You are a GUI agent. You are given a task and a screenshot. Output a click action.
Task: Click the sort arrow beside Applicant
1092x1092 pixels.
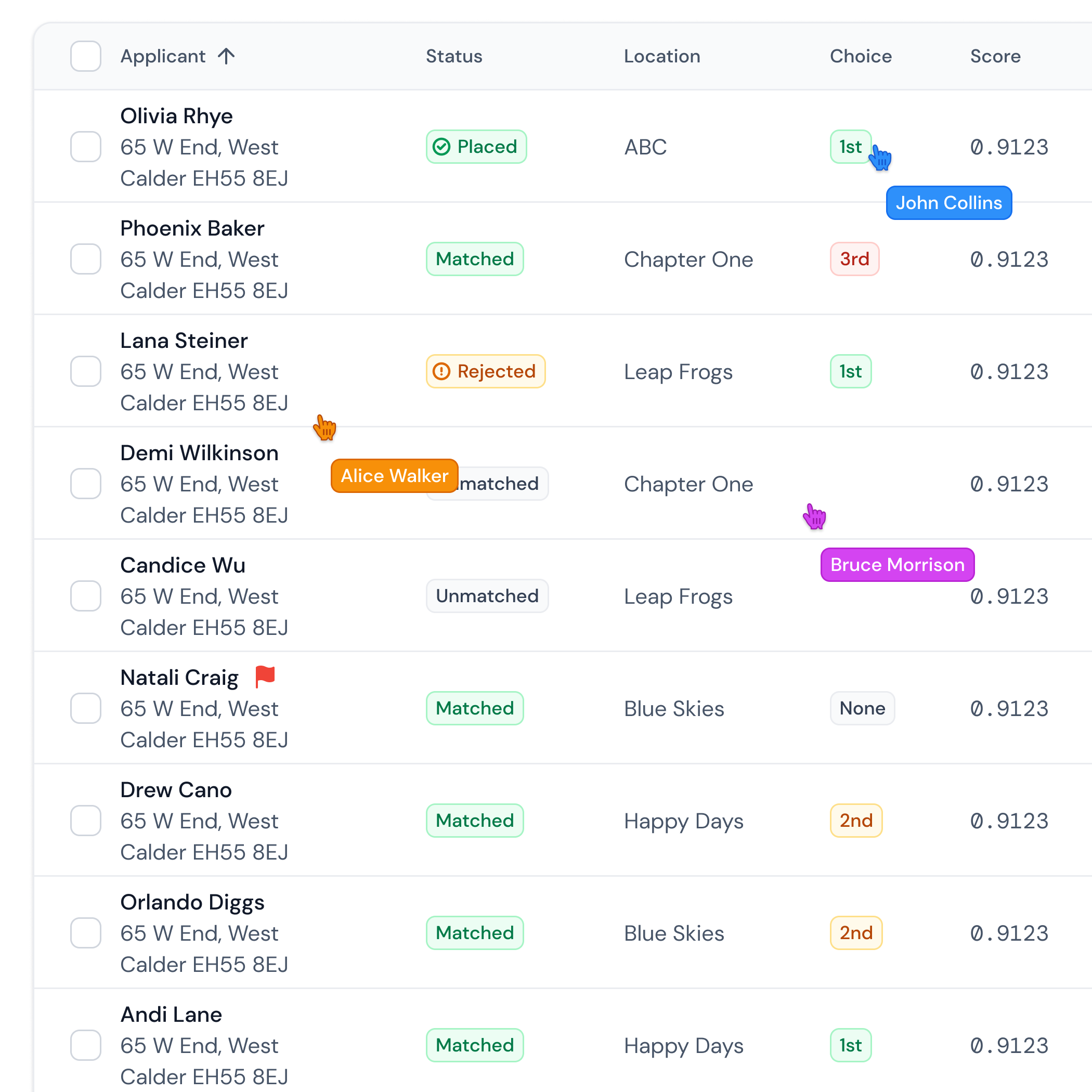(x=226, y=56)
